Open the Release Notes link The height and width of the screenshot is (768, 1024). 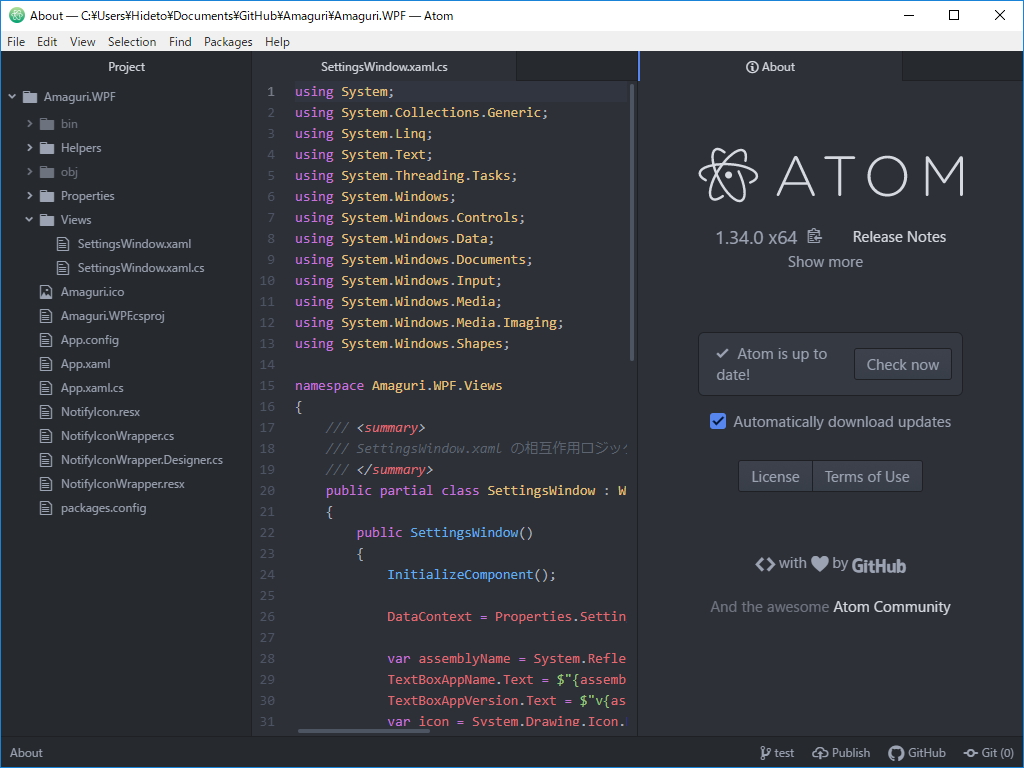[898, 236]
